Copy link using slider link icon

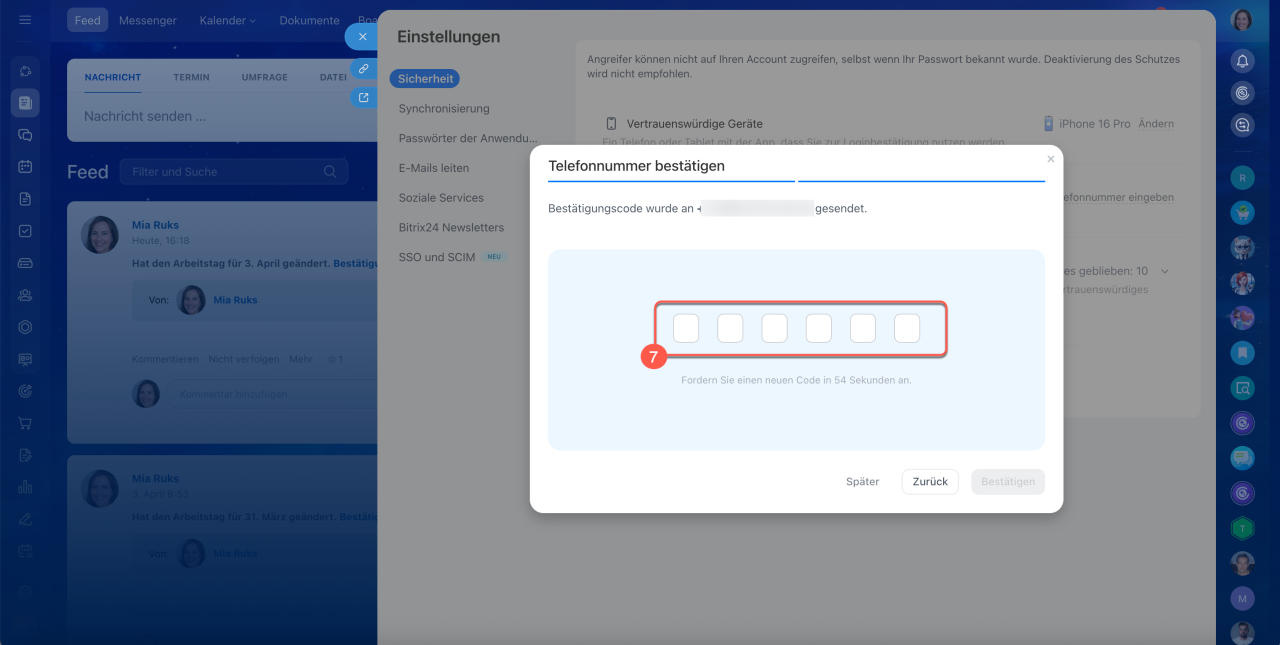(363, 68)
